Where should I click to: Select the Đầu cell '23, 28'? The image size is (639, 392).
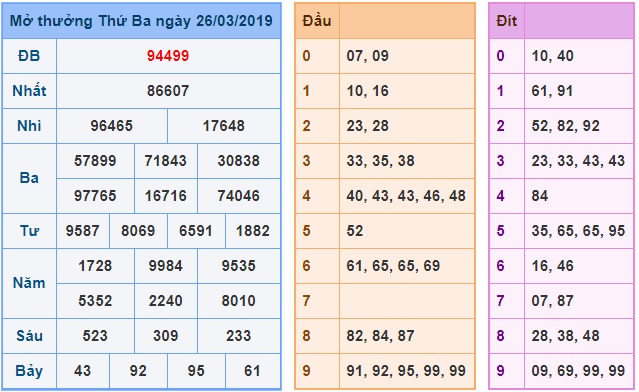coord(407,126)
